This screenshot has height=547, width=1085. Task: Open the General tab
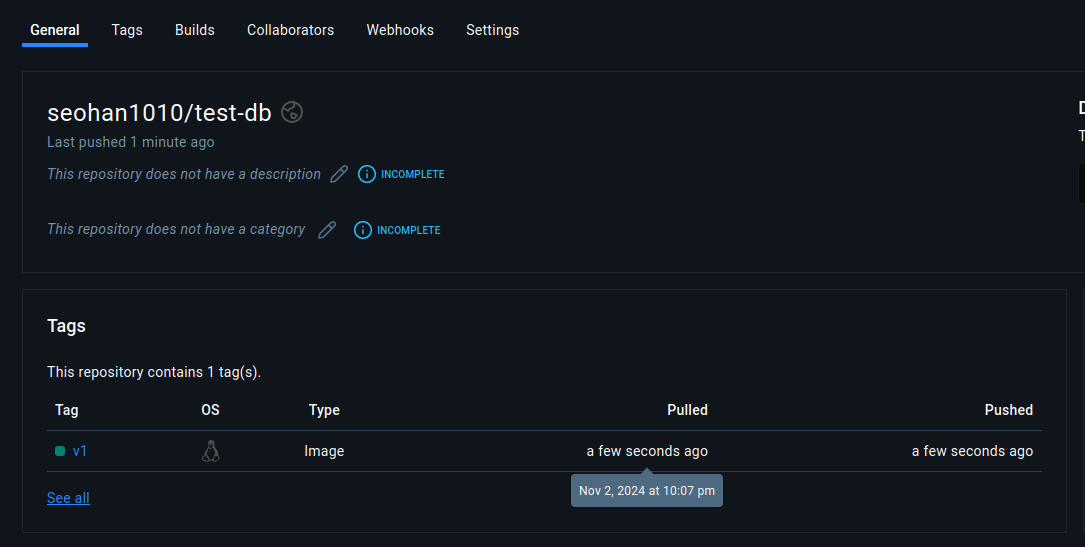(x=55, y=30)
